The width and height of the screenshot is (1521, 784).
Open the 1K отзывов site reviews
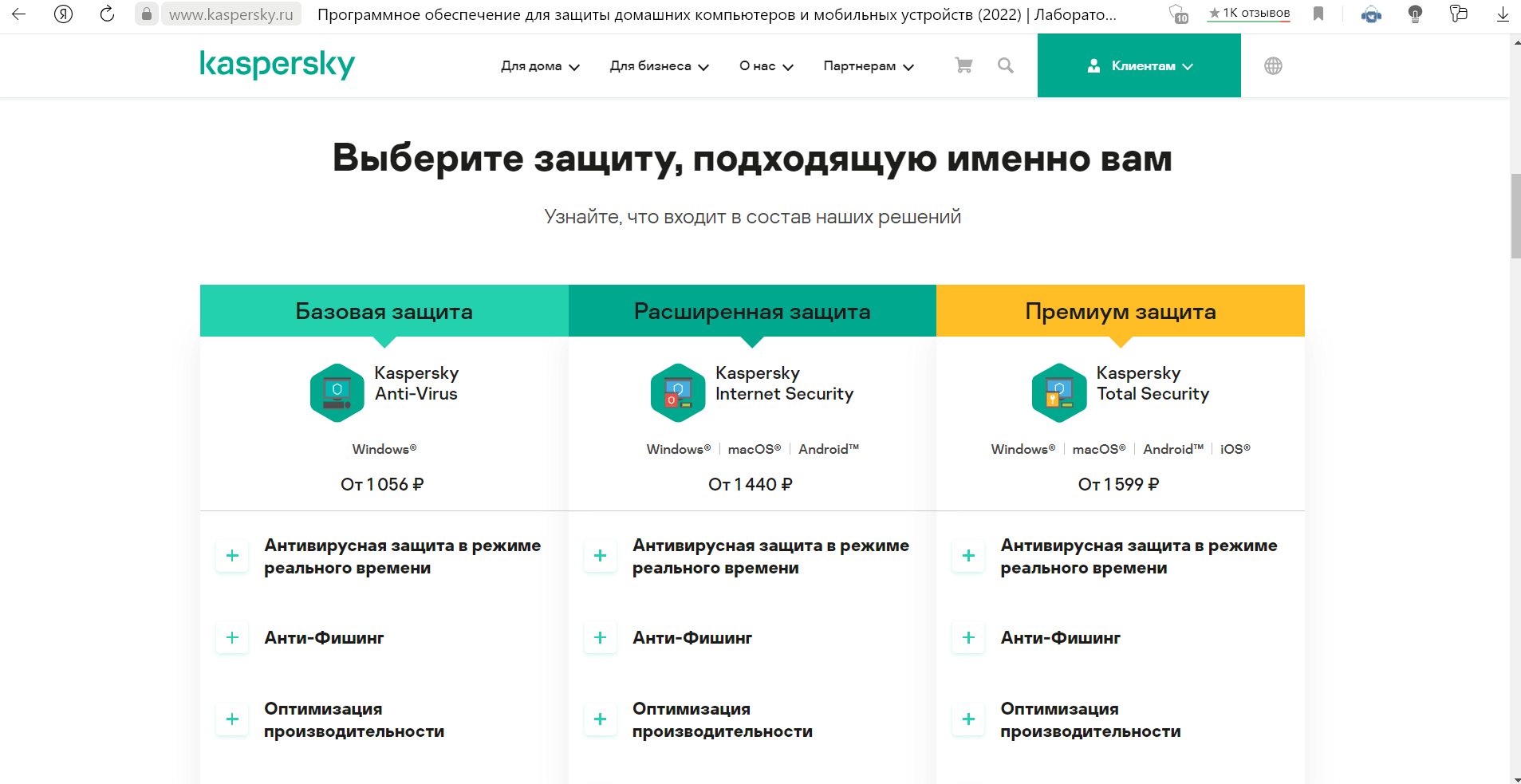pyautogui.click(x=1248, y=13)
